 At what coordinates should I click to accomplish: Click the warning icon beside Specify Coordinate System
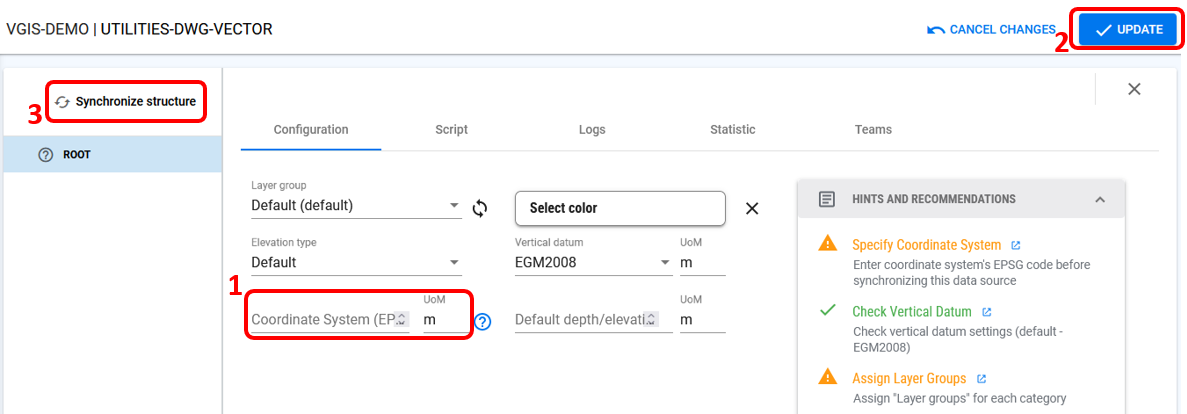pos(828,244)
